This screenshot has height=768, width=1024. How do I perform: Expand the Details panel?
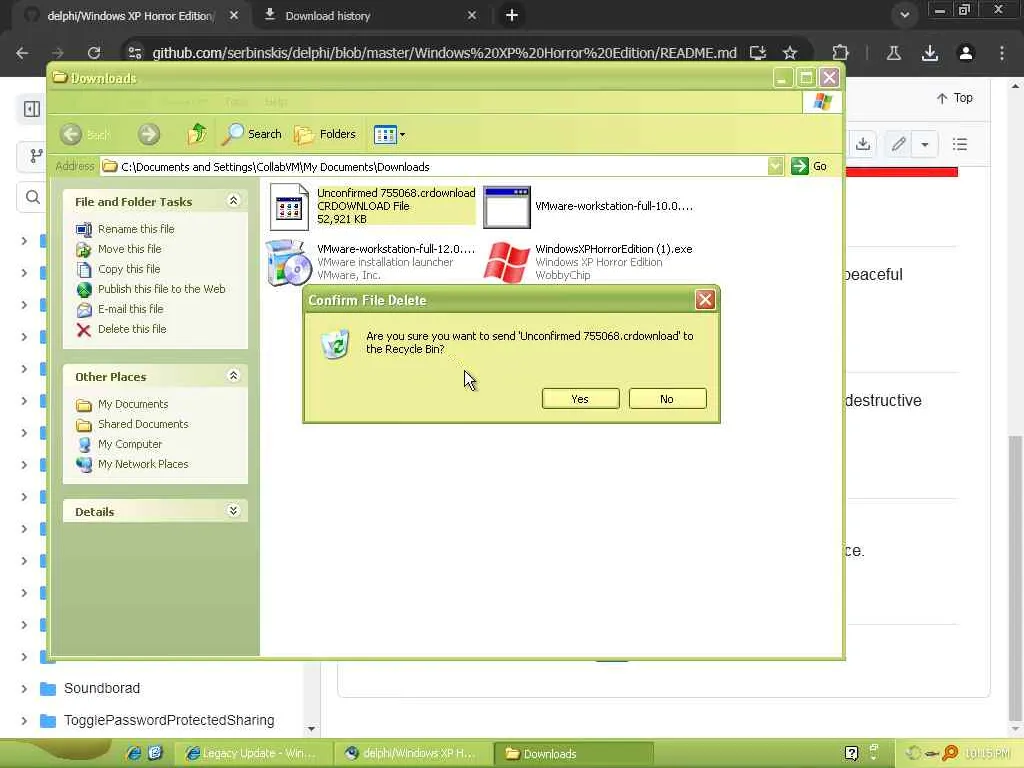[233, 511]
